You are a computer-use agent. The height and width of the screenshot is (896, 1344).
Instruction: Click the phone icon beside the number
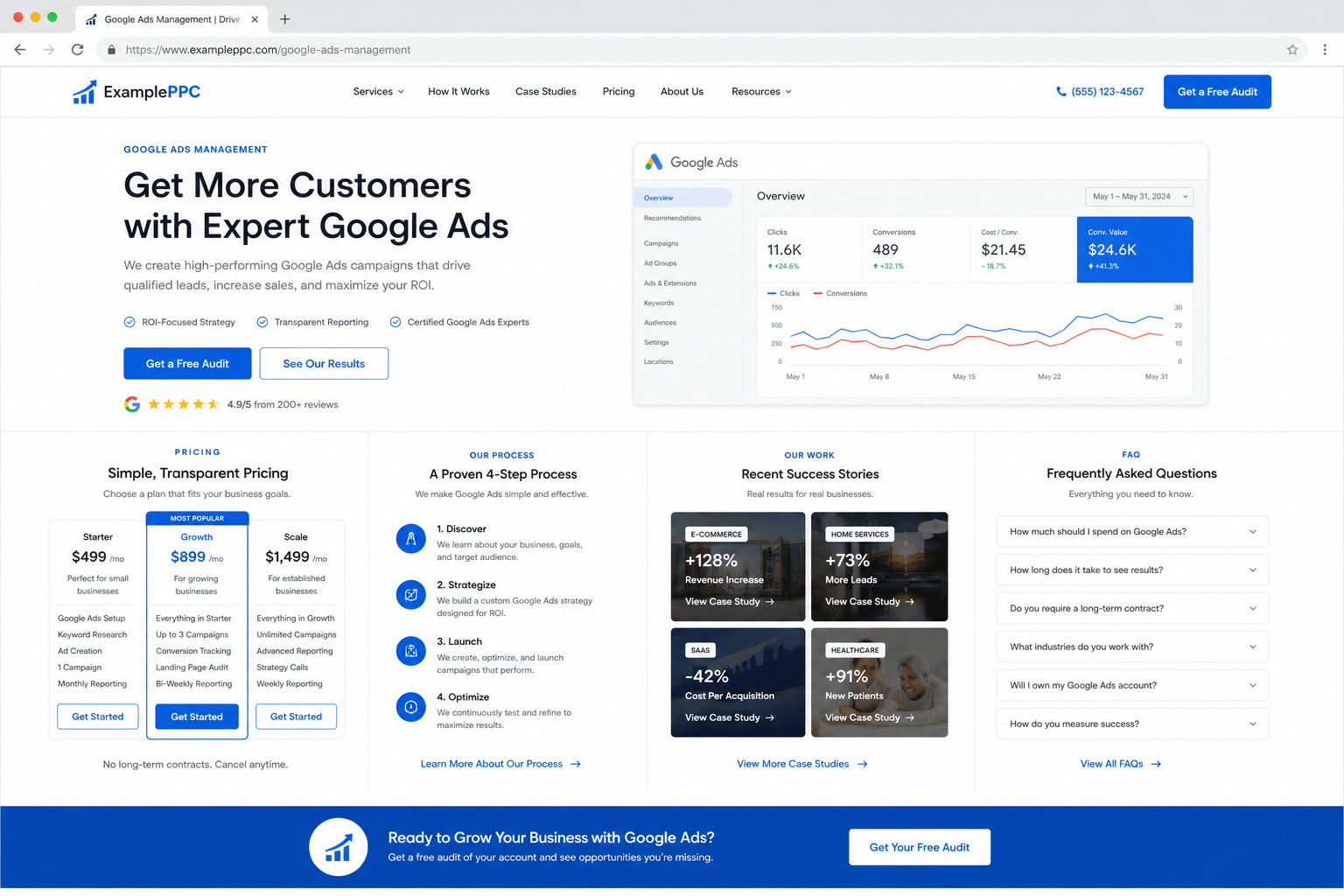[x=1061, y=92]
